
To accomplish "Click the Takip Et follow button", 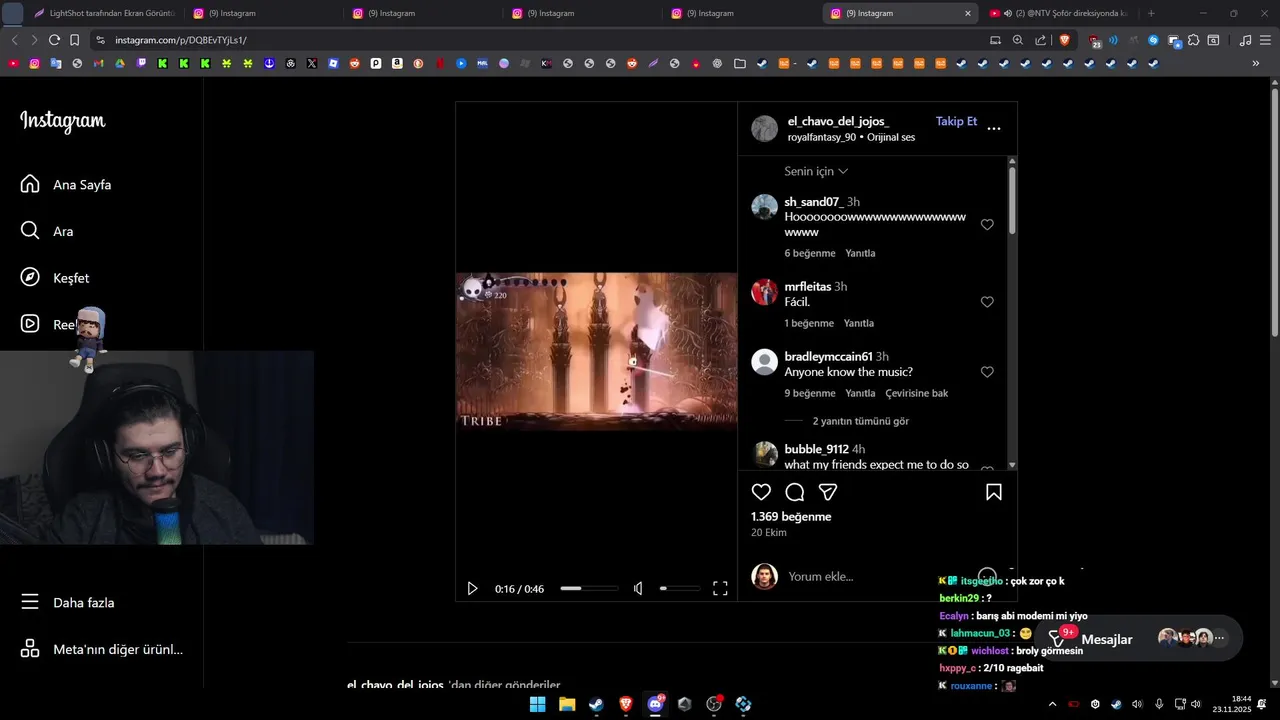I will coord(956,121).
